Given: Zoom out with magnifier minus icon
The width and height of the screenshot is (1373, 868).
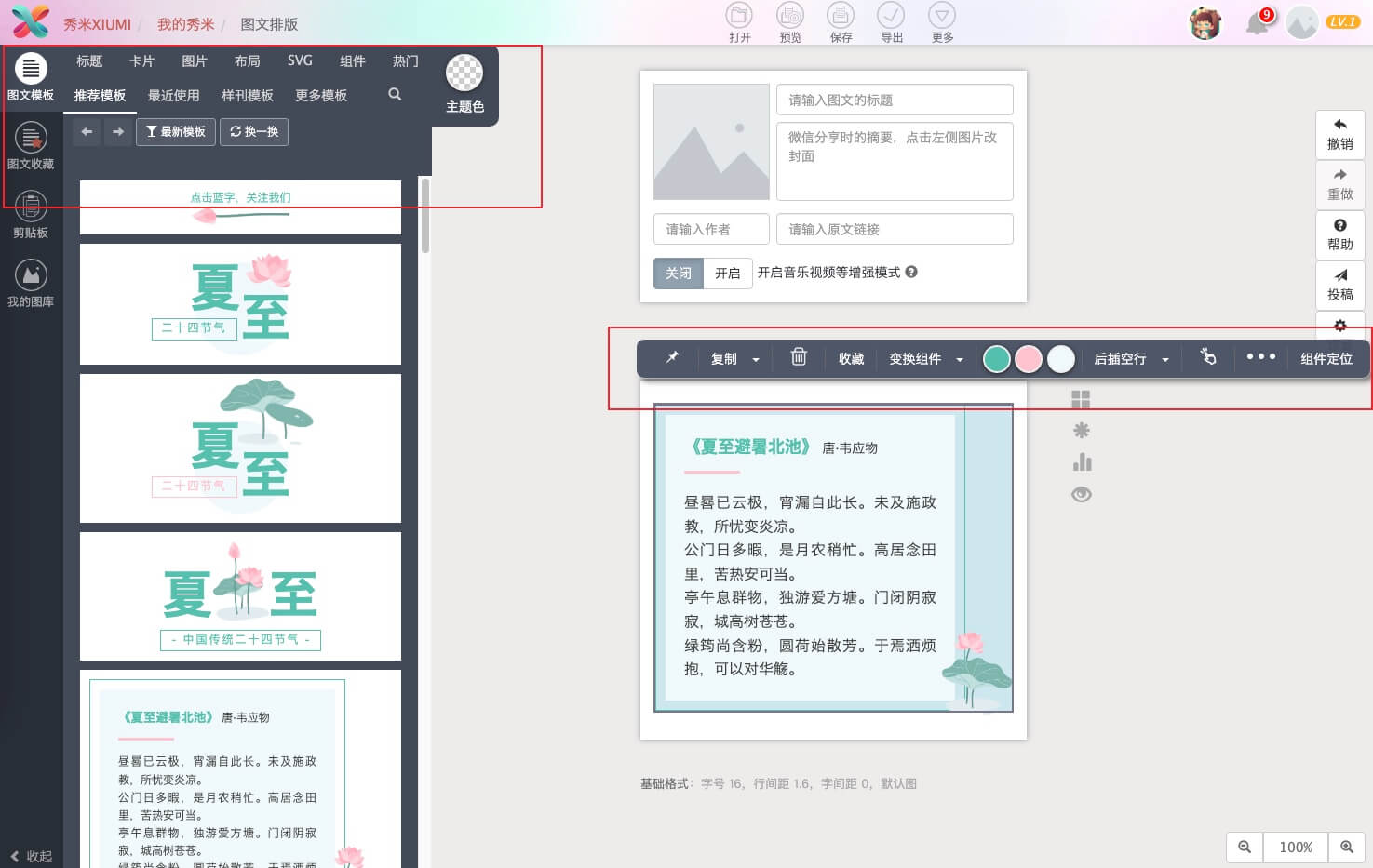Looking at the screenshot, I should (1245, 847).
